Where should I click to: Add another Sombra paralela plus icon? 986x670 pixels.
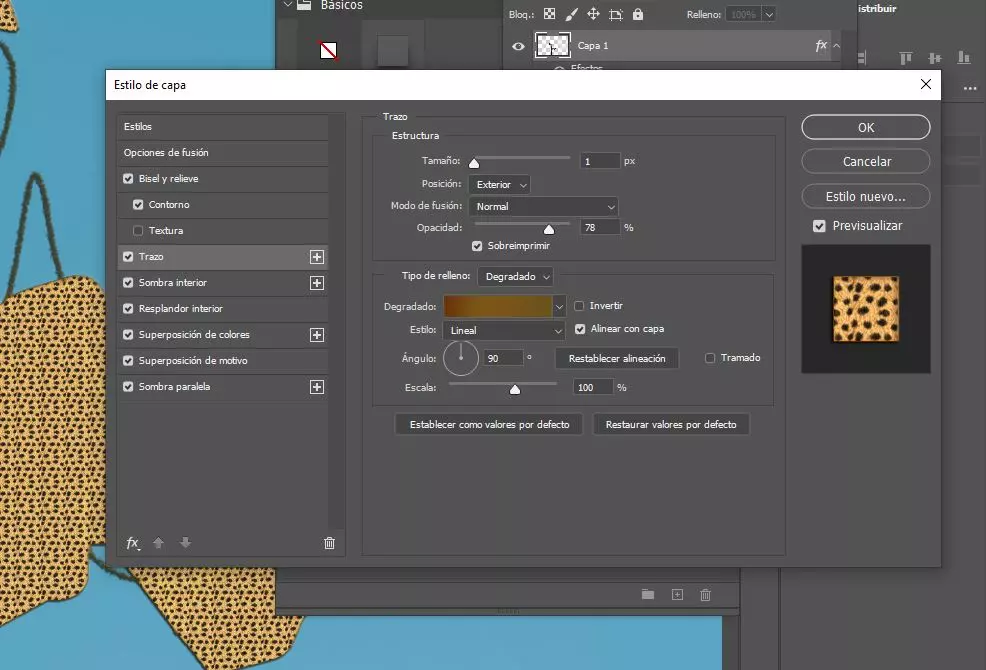pos(317,387)
